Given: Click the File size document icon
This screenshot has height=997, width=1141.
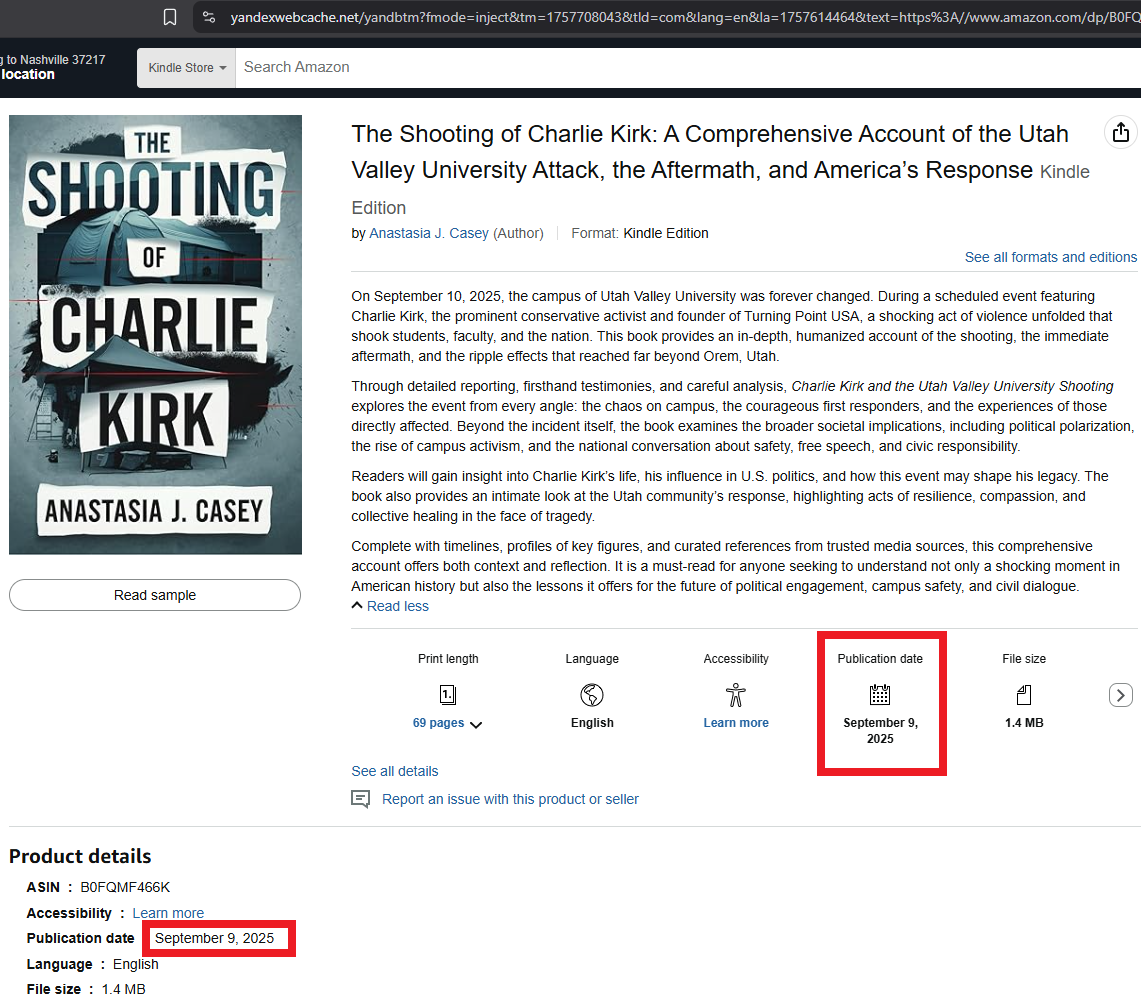Looking at the screenshot, I should 1024,695.
